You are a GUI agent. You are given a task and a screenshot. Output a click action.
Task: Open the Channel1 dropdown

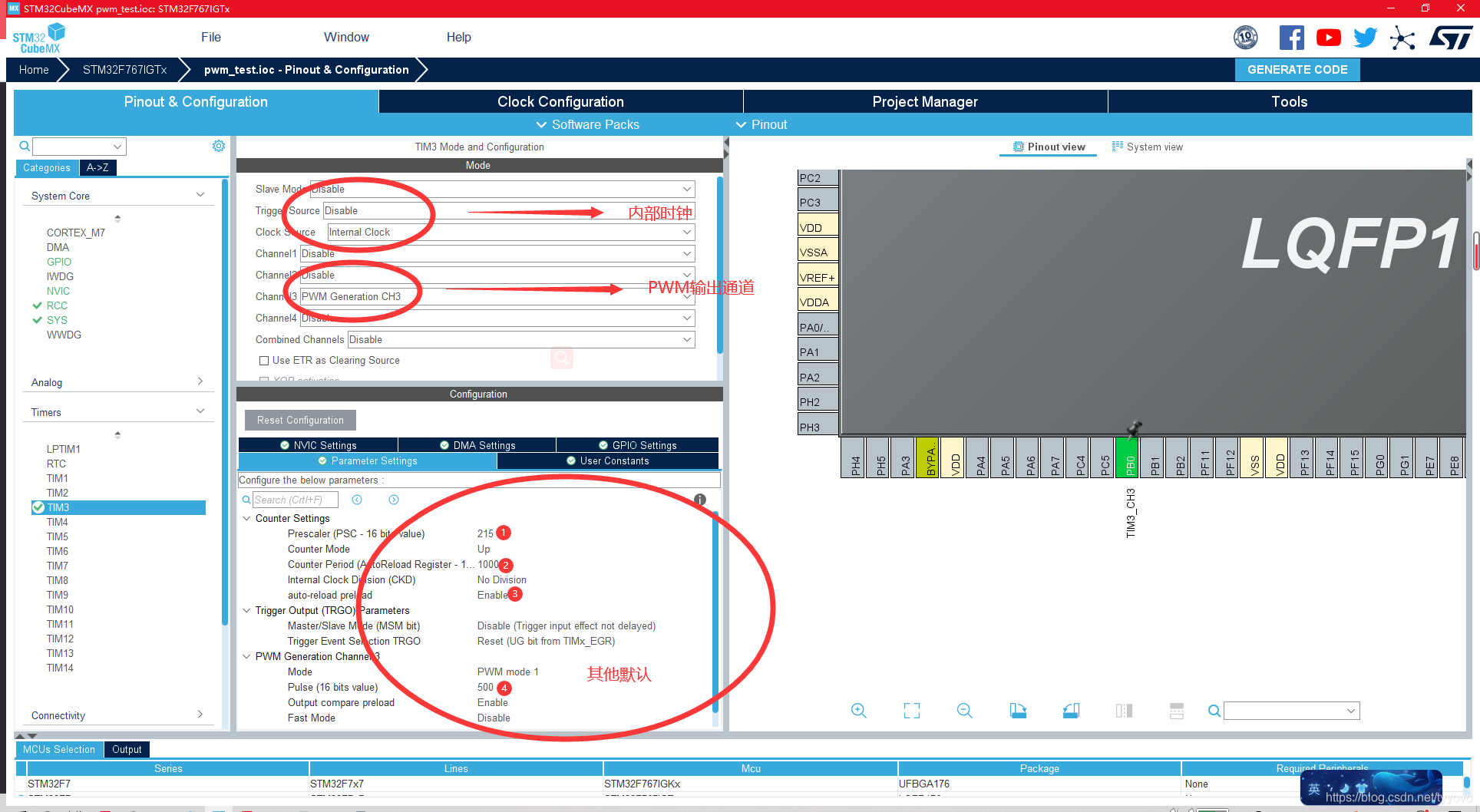497,253
